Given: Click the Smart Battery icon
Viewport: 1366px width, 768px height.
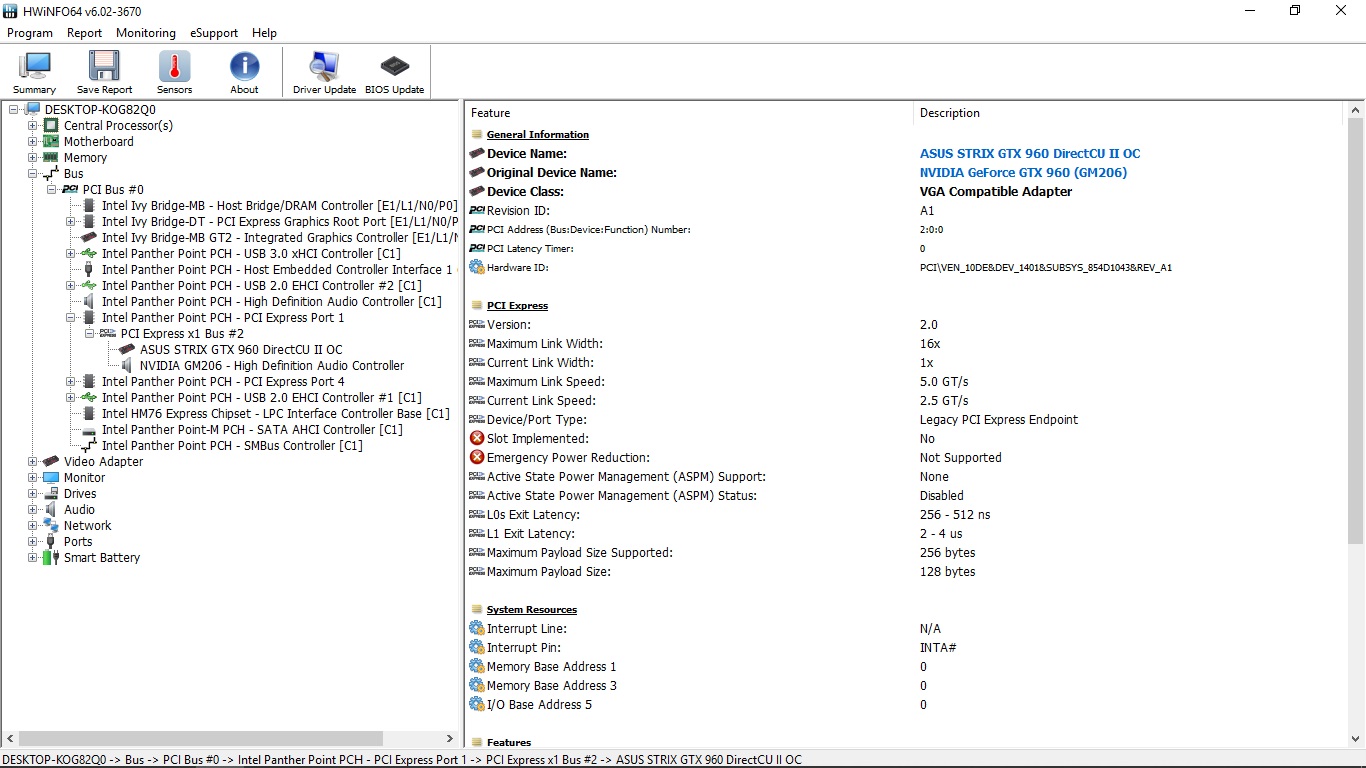Looking at the screenshot, I should (x=51, y=558).
